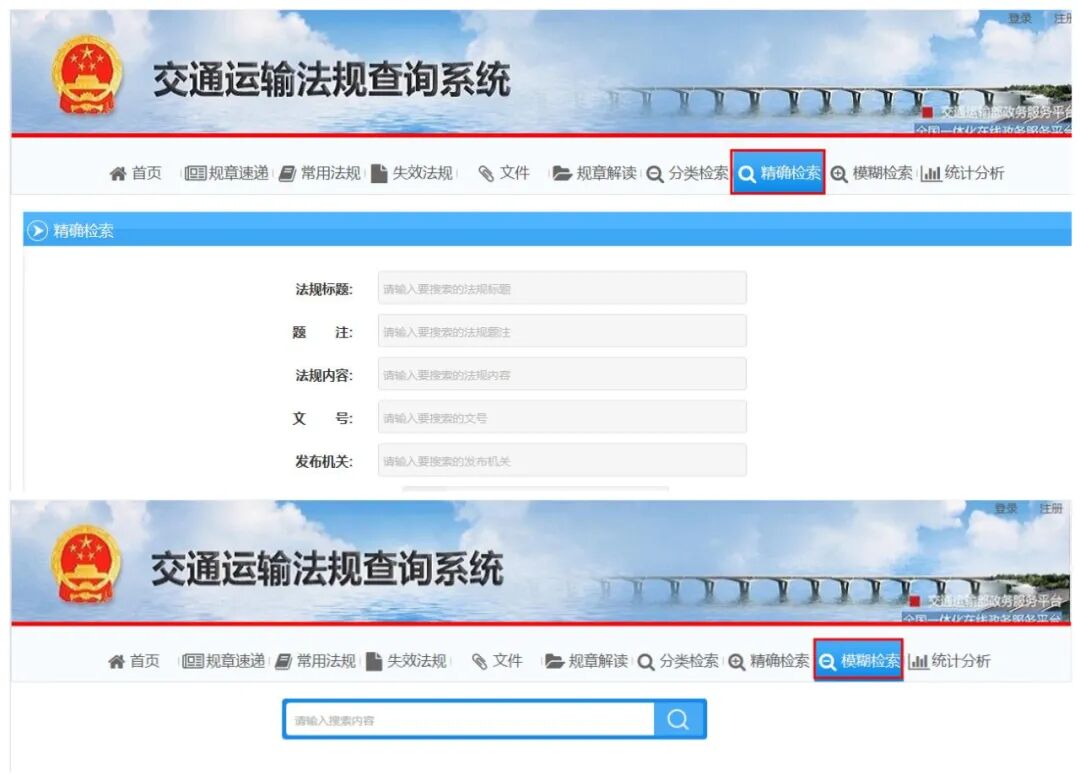Click the home icon beside 首页

click(x=120, y=172)
